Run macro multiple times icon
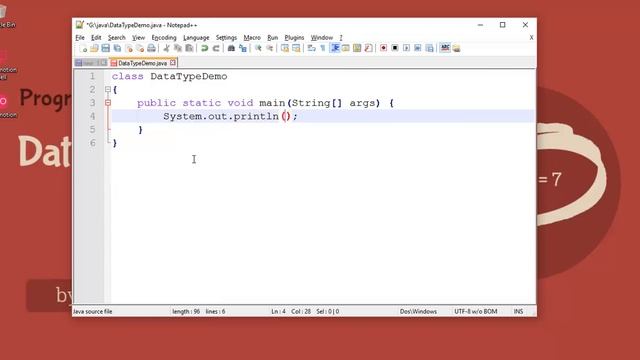 click(418, 48)
